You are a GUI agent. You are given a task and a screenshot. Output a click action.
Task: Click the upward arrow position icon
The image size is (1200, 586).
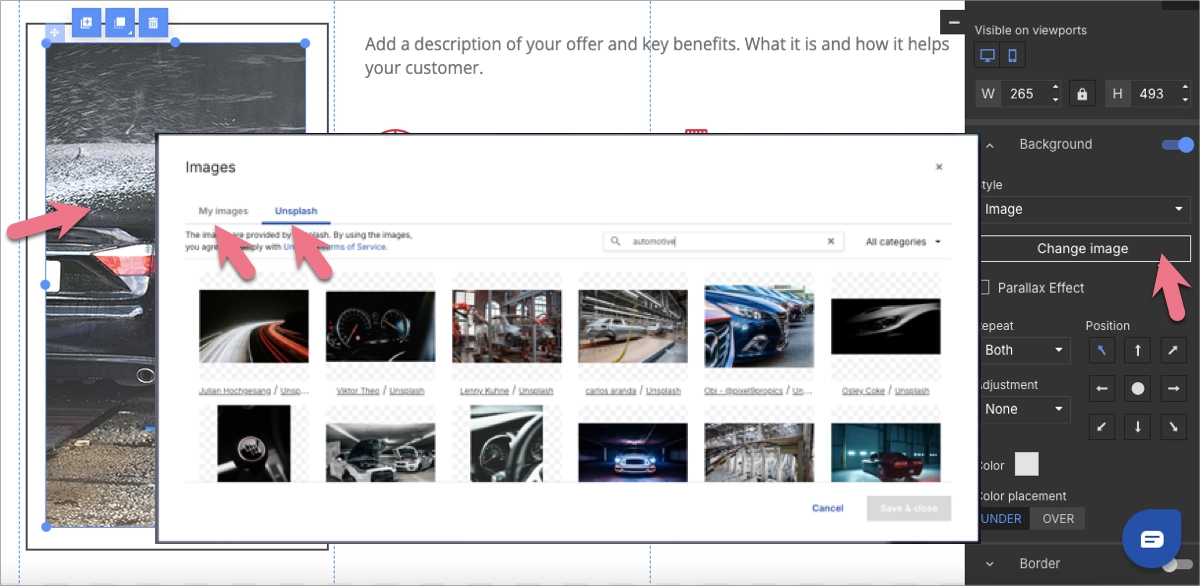pyautogui.click(x=1137, y=350)
